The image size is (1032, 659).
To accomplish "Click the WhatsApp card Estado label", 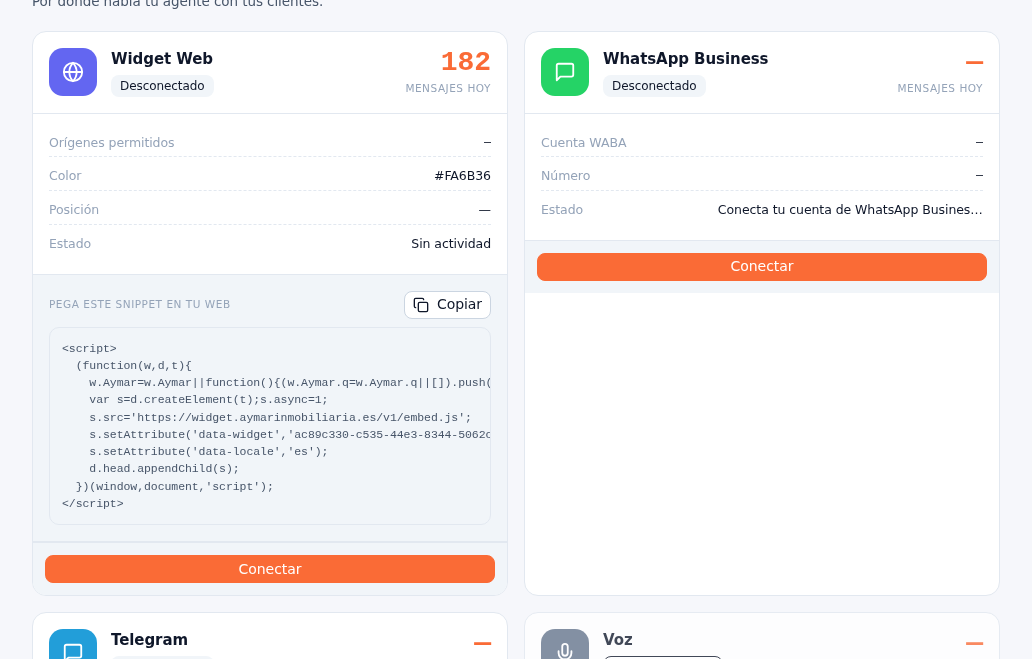I will 562,210.
